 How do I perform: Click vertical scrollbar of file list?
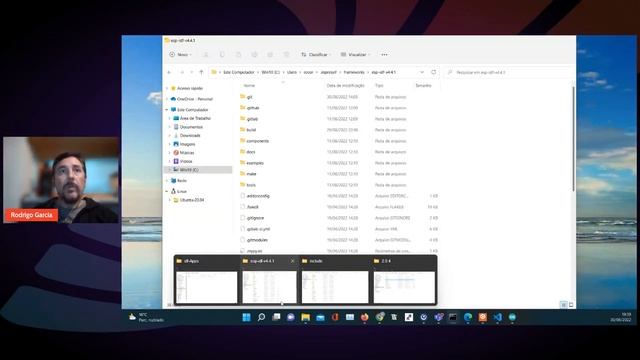click(573, 139)
